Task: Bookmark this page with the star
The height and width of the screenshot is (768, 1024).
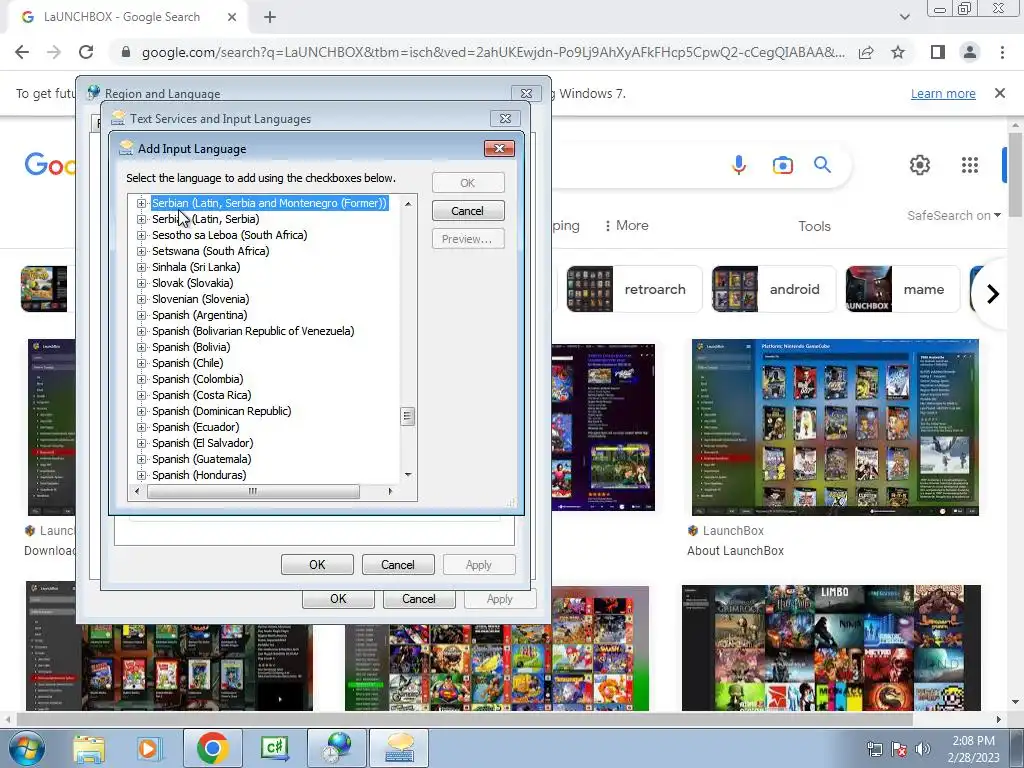Action: 898,52
